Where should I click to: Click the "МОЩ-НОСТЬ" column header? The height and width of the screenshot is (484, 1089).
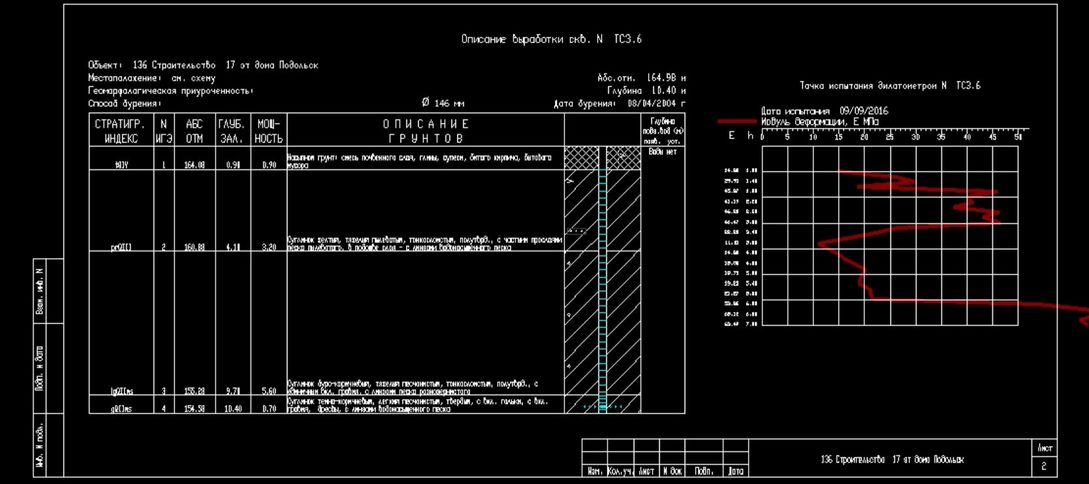269,131
